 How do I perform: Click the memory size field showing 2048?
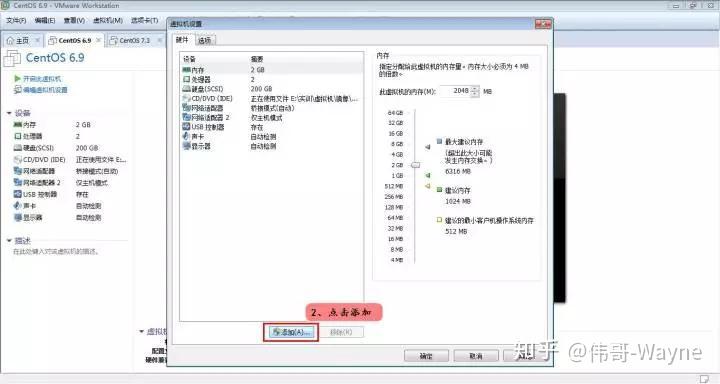click(x=455, y=91)
